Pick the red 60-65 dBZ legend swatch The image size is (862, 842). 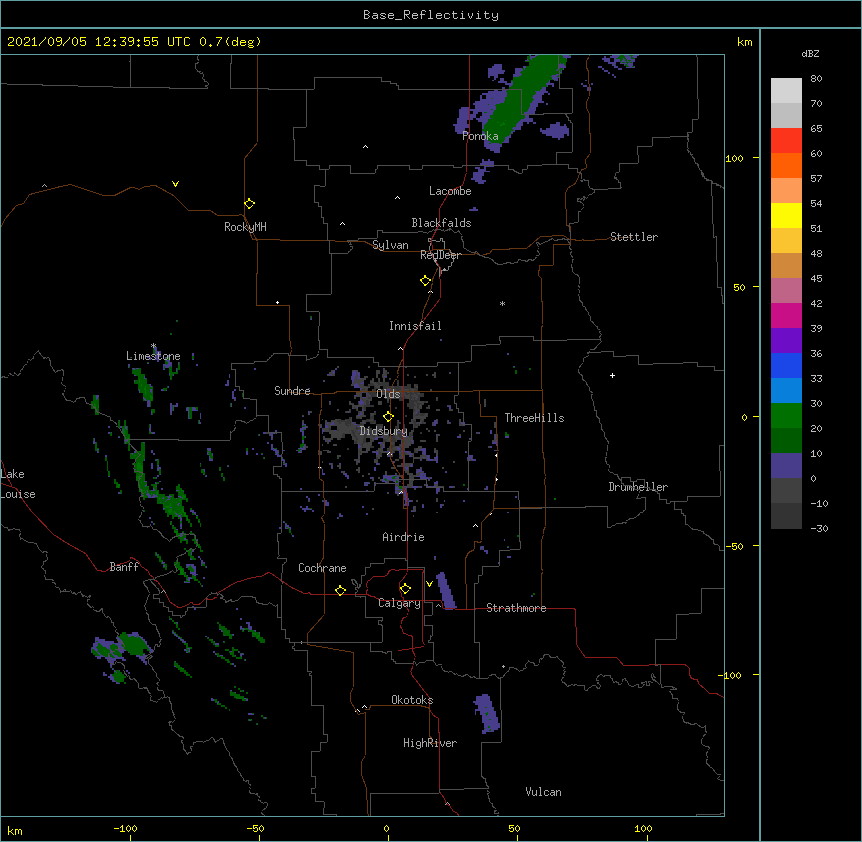786,140
